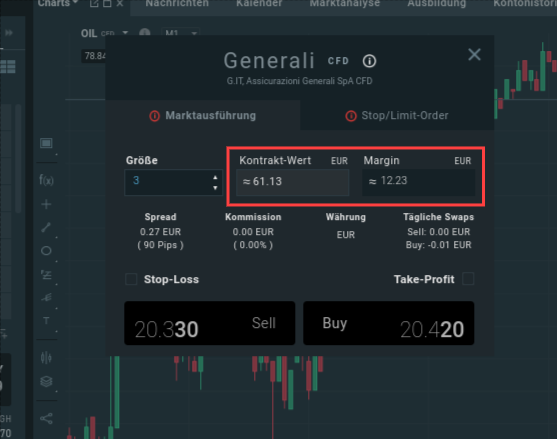The height and width of the screenshot is (439, 557).
Task: Click the 78.84 OIL price label
Action: [94, 56]
